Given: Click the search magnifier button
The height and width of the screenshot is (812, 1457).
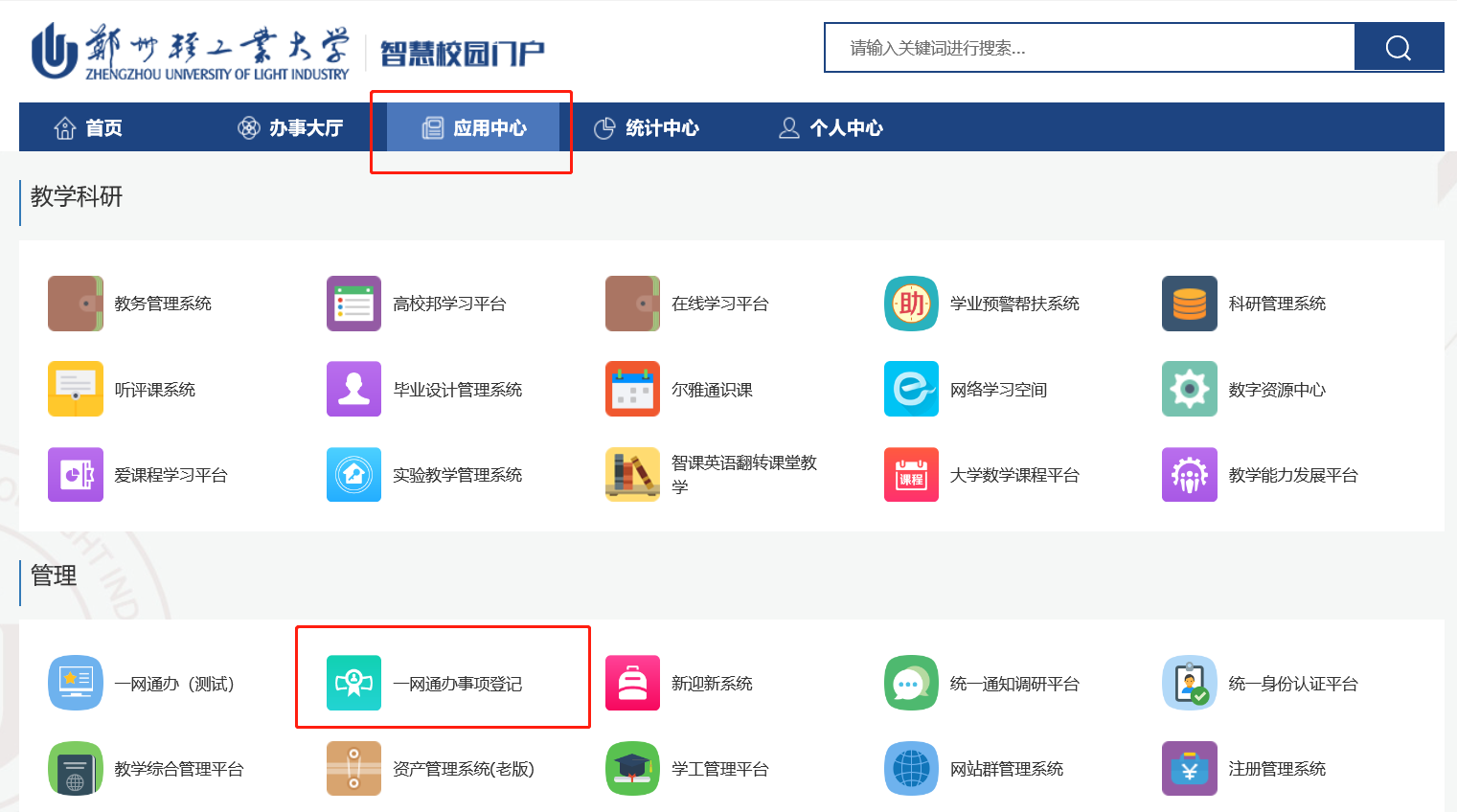Looking at the screenshot, I should click(1398, 48).
